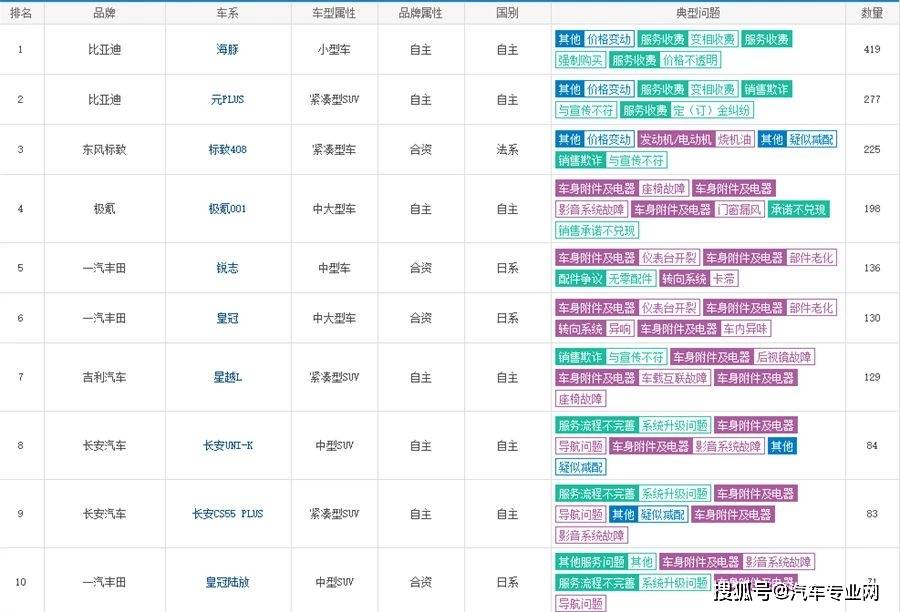Select the 价格不透明 issue tag

689,60
